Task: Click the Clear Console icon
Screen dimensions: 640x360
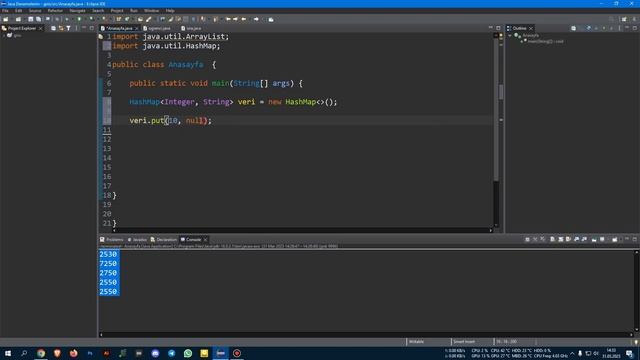Action: (x=552, y=239)
